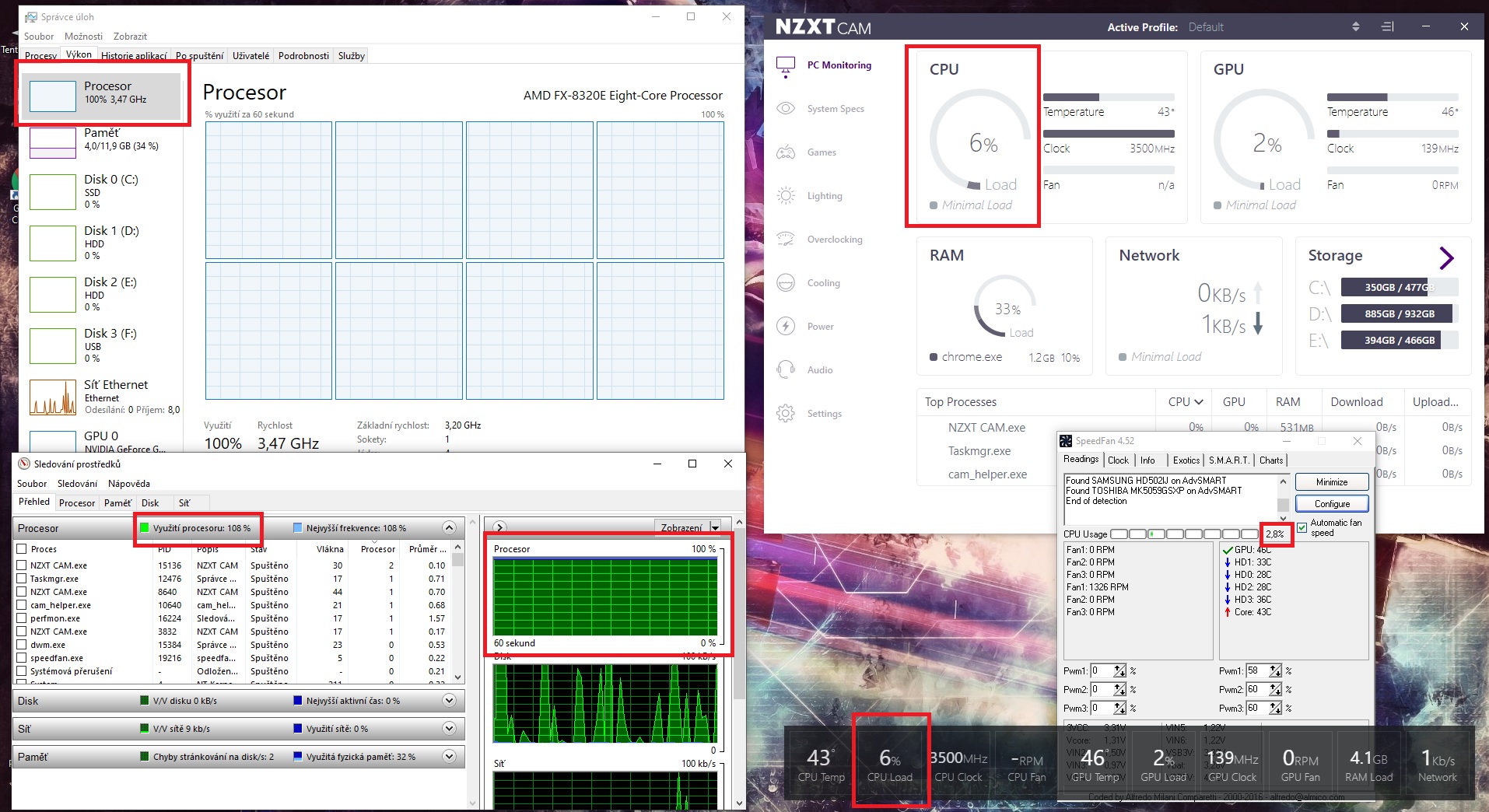This screenshot has width=1489, height=812.
Task: Open Paměť tab in Resource Monitor
Action: [117, 503]
